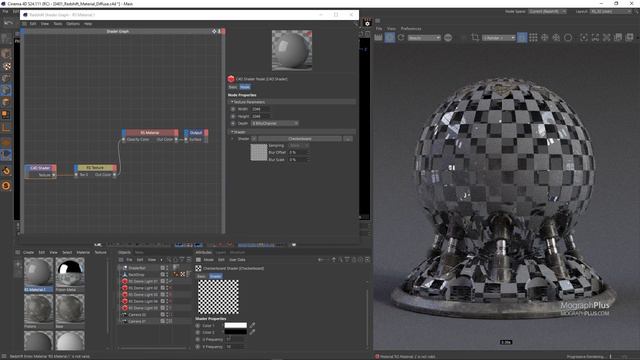Click the ellipsis button beside Checkerboard shader
The width and height of the screenshot is (640, 360).
(x=348, y=139)
